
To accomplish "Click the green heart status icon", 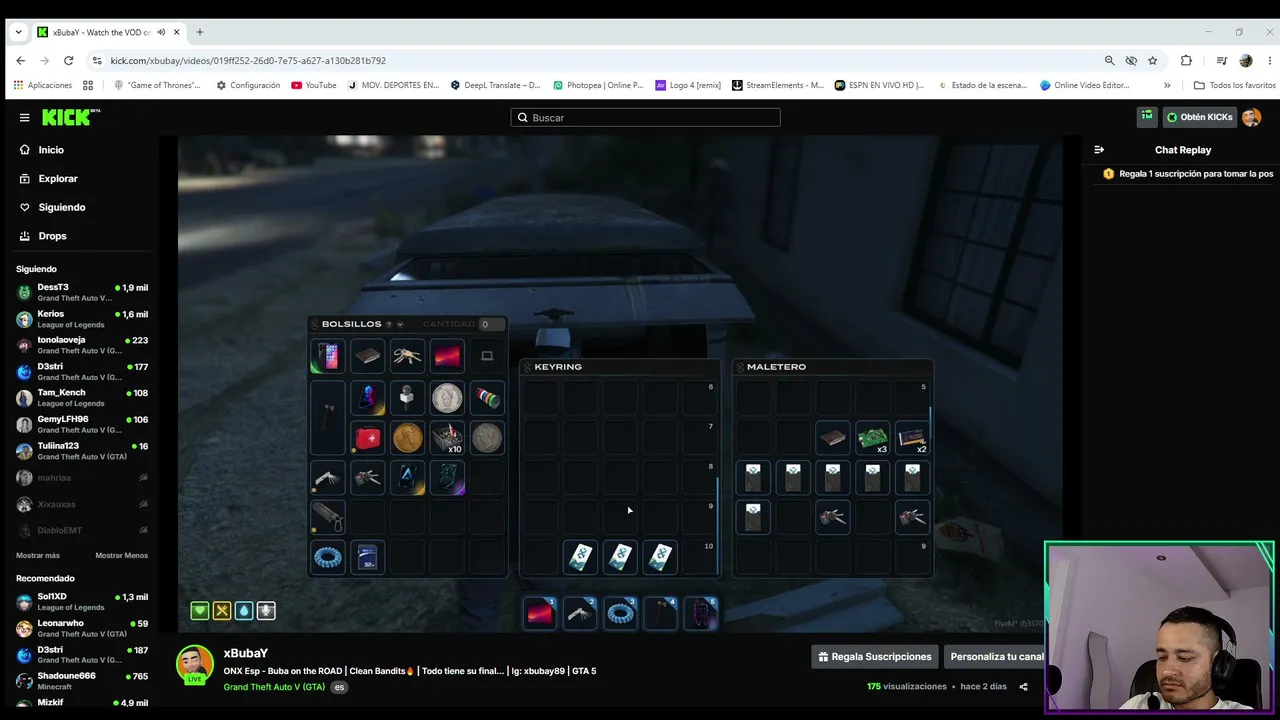I will pos(200,610).
